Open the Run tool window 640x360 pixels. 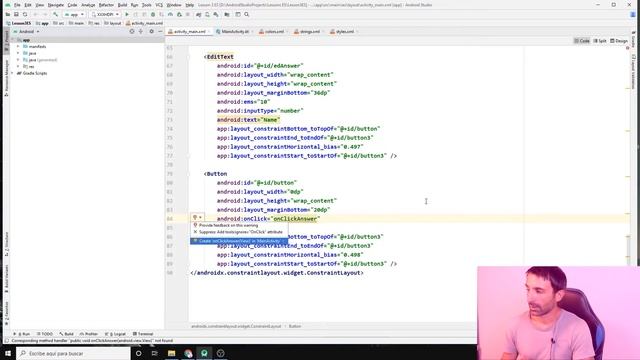(x=22, y=334)
